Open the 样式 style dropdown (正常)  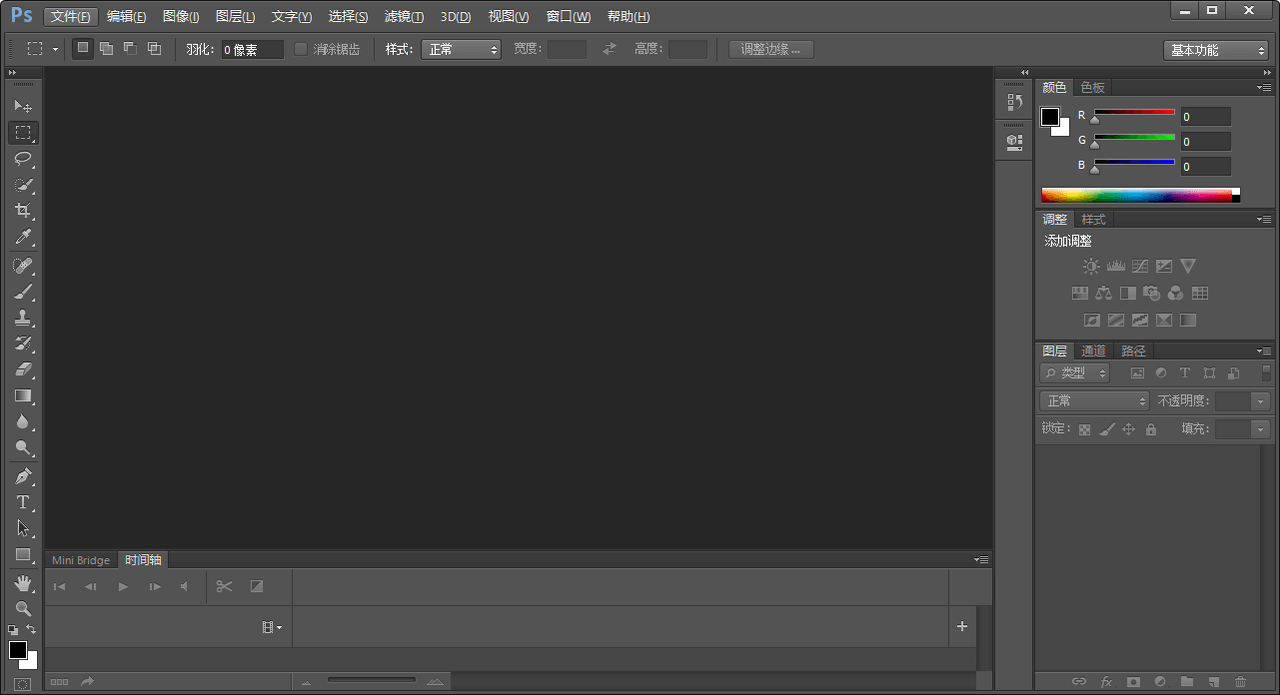coord(461,49)
